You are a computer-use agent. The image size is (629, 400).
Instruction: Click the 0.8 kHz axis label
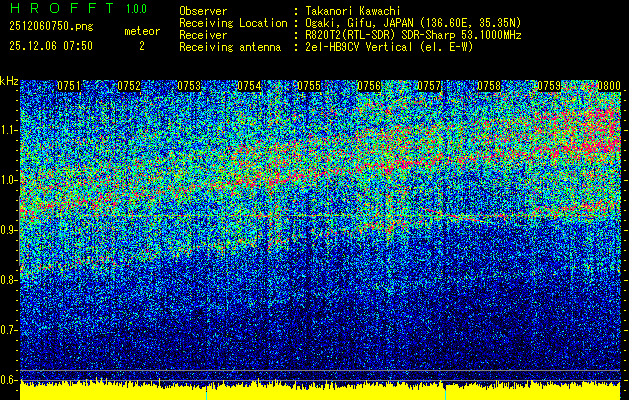coord(9,280)
